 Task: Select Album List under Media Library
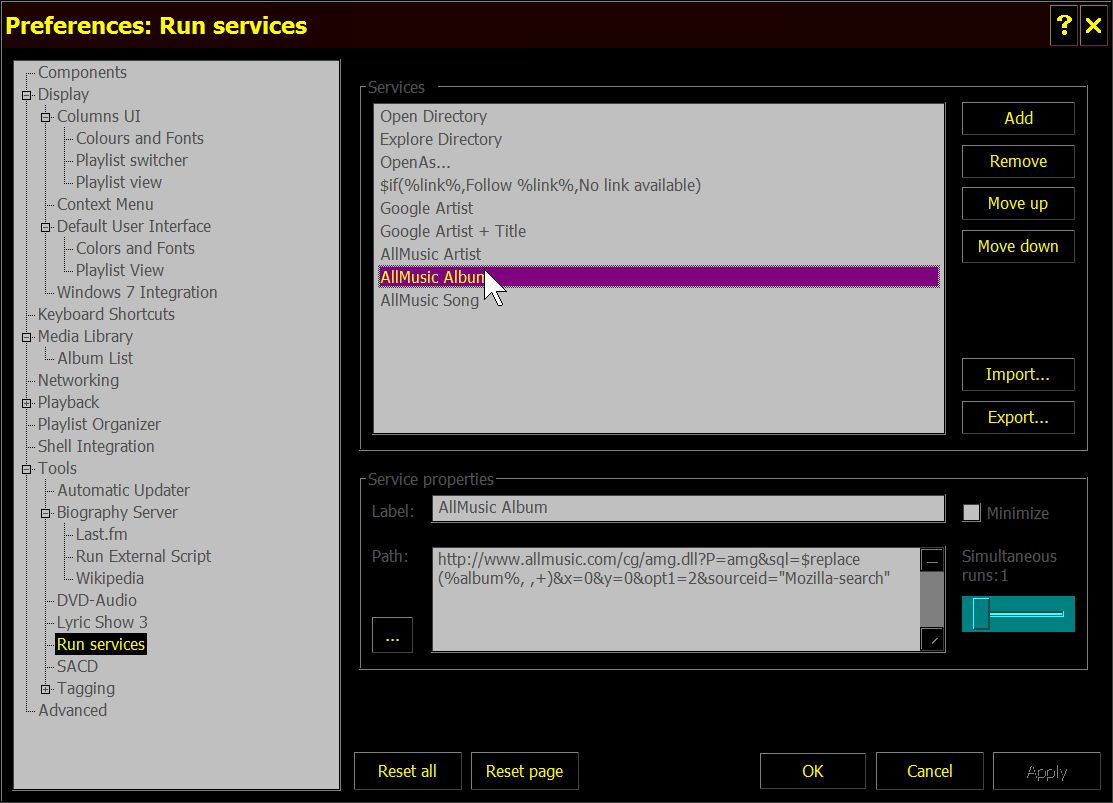(95, 359)
